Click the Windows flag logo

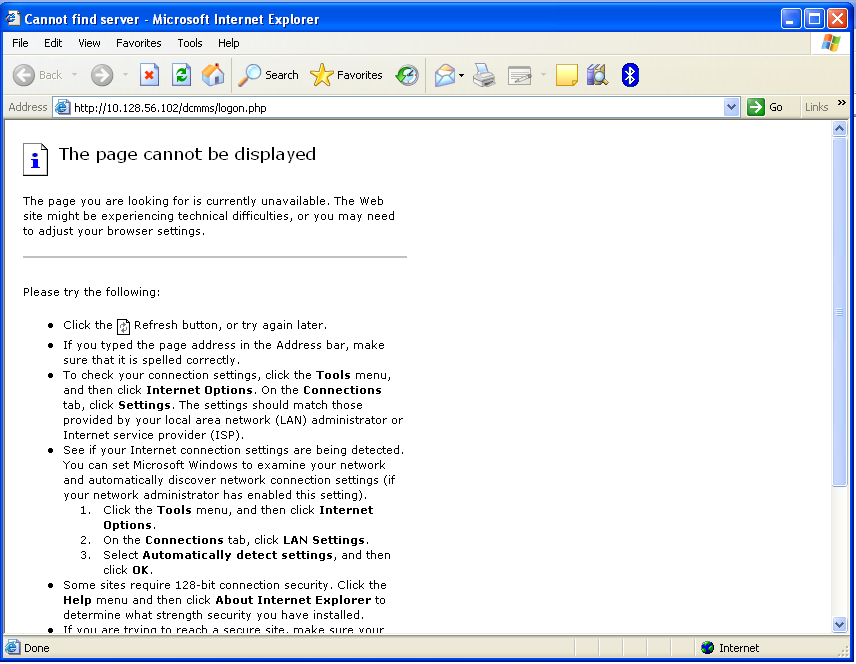[831, 43]
